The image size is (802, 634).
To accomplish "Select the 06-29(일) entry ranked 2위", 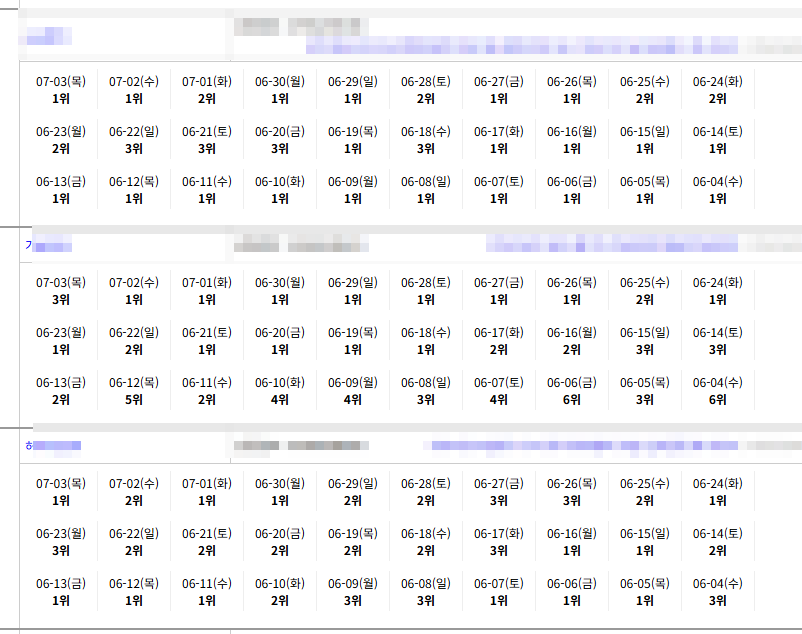I will (x=353, y=492).
